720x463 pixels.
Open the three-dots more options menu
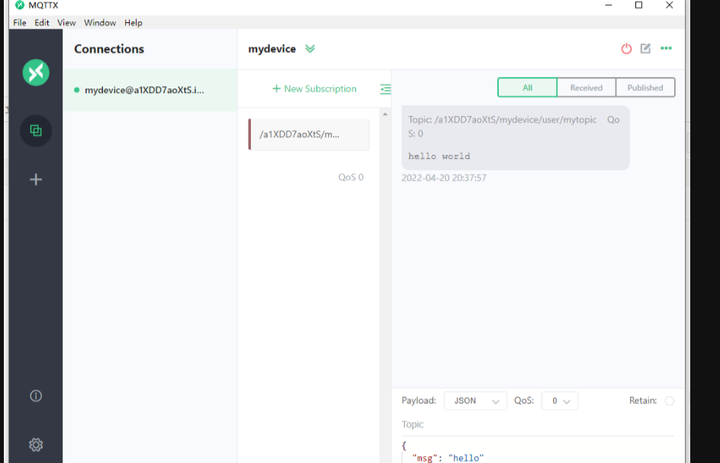(666, 48)
